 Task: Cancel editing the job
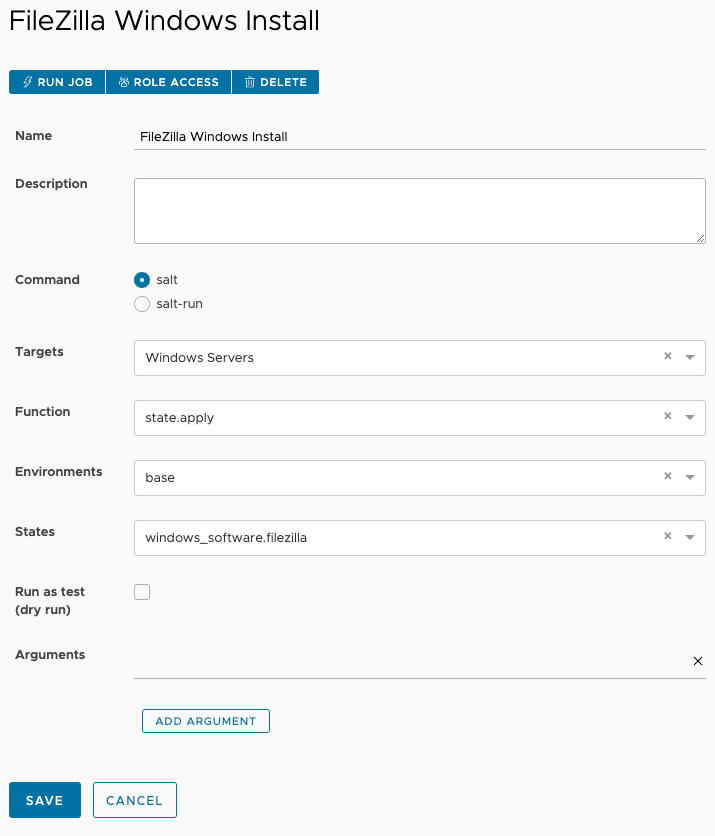(134, 800)
